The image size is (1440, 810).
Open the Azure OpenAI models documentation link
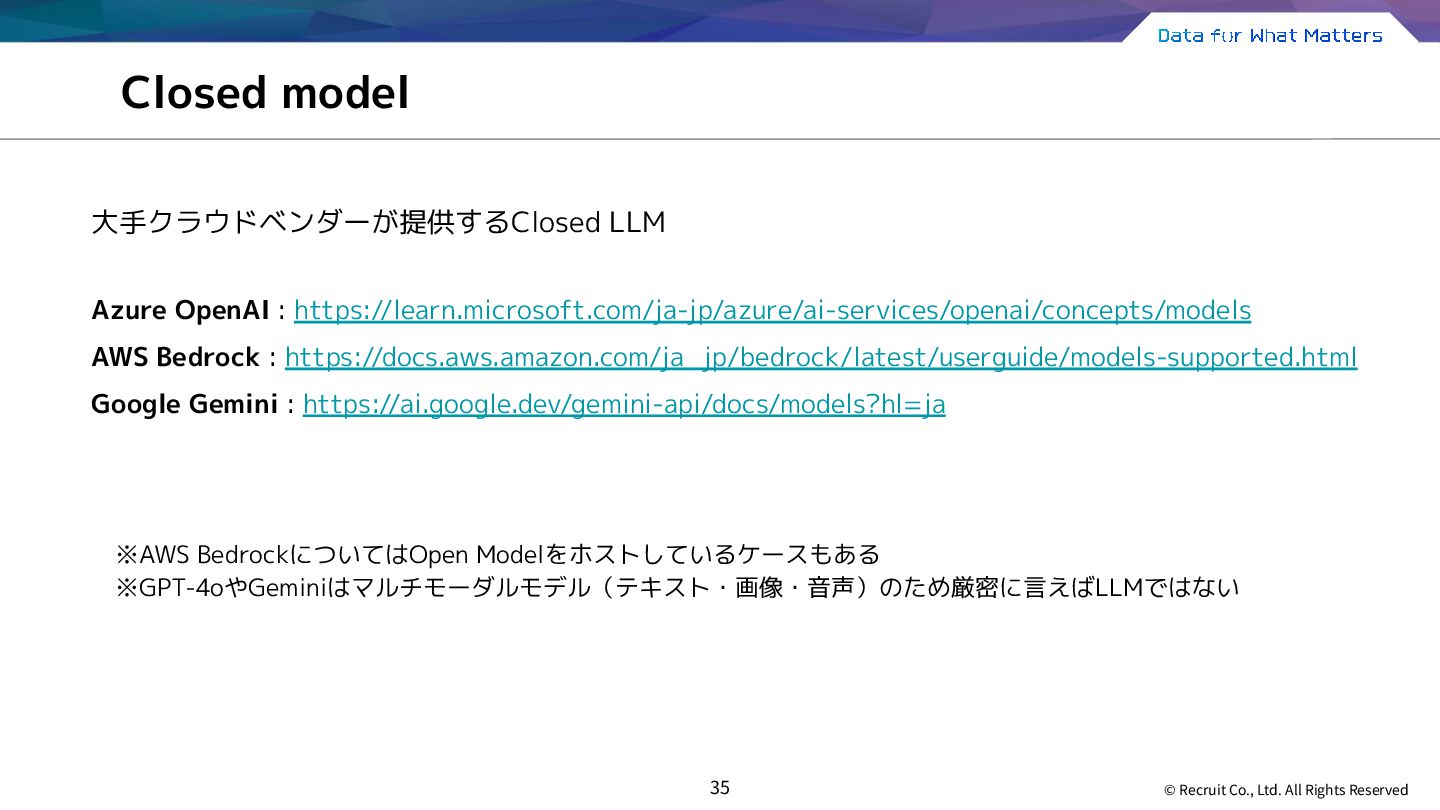pos(772,310)
